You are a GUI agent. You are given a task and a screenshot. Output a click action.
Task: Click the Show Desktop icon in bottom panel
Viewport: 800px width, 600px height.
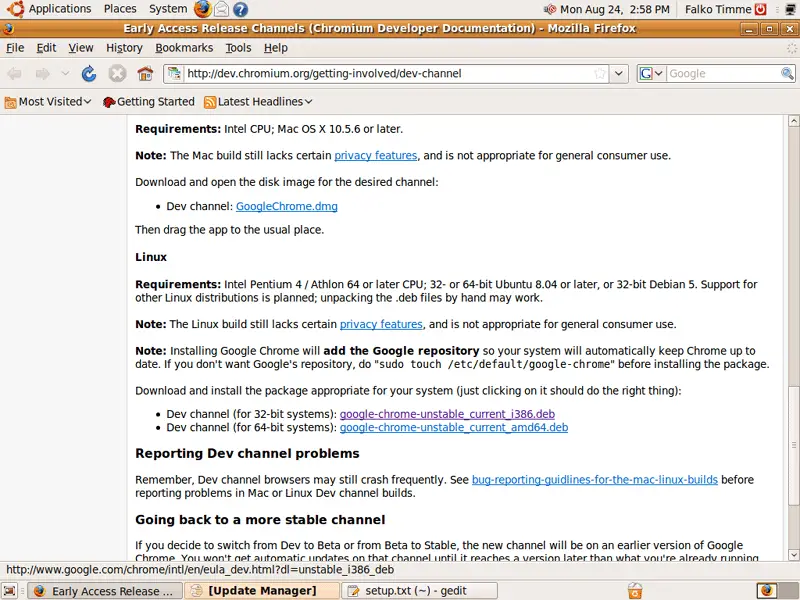click(10, 591)
